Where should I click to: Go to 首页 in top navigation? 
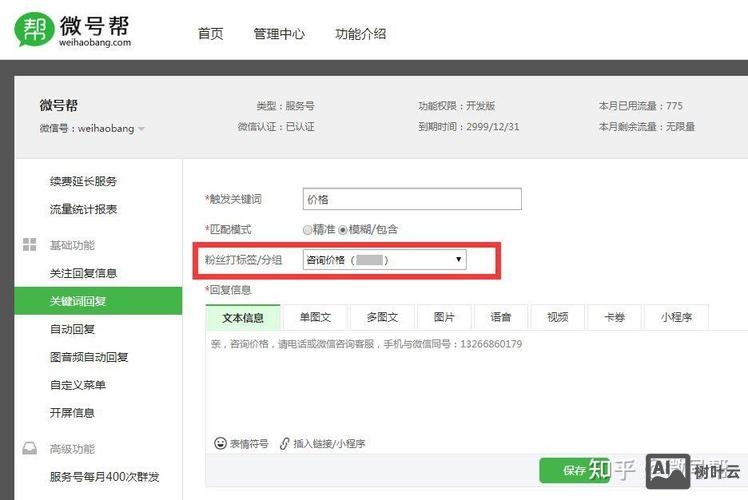tap(210, 34)
